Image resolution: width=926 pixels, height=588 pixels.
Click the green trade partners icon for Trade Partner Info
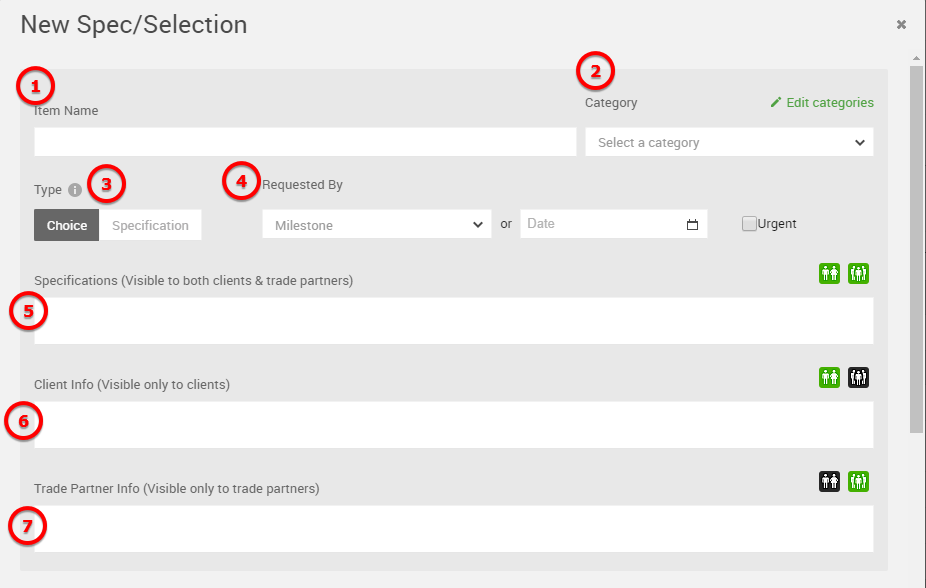point(858,482)
